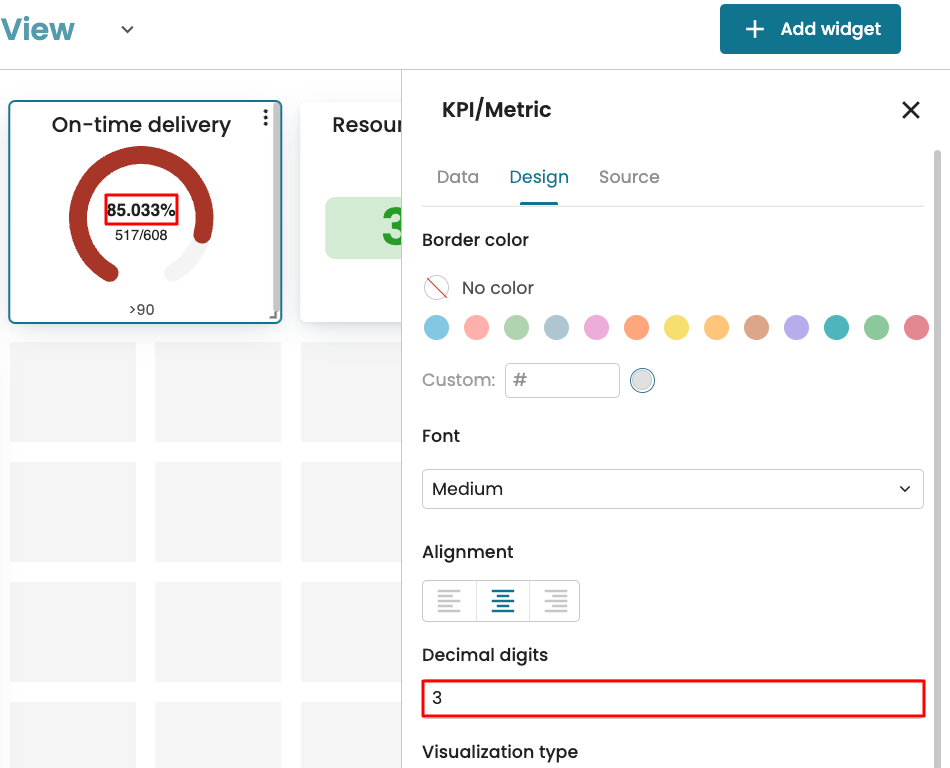Select left text alignment

pos(449,601)
